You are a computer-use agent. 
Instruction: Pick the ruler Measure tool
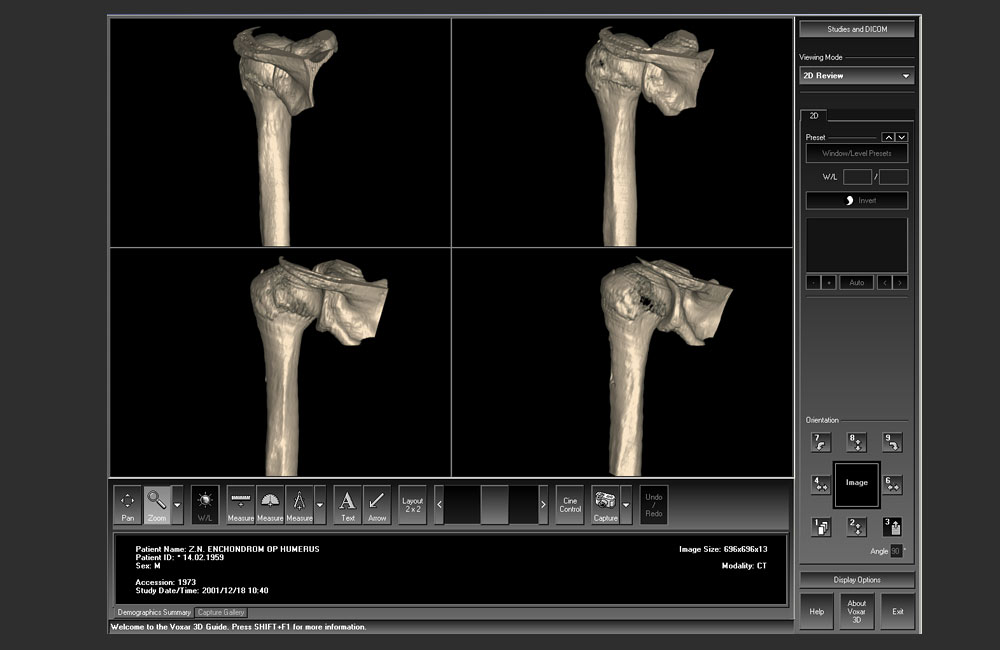click(240, 505)
